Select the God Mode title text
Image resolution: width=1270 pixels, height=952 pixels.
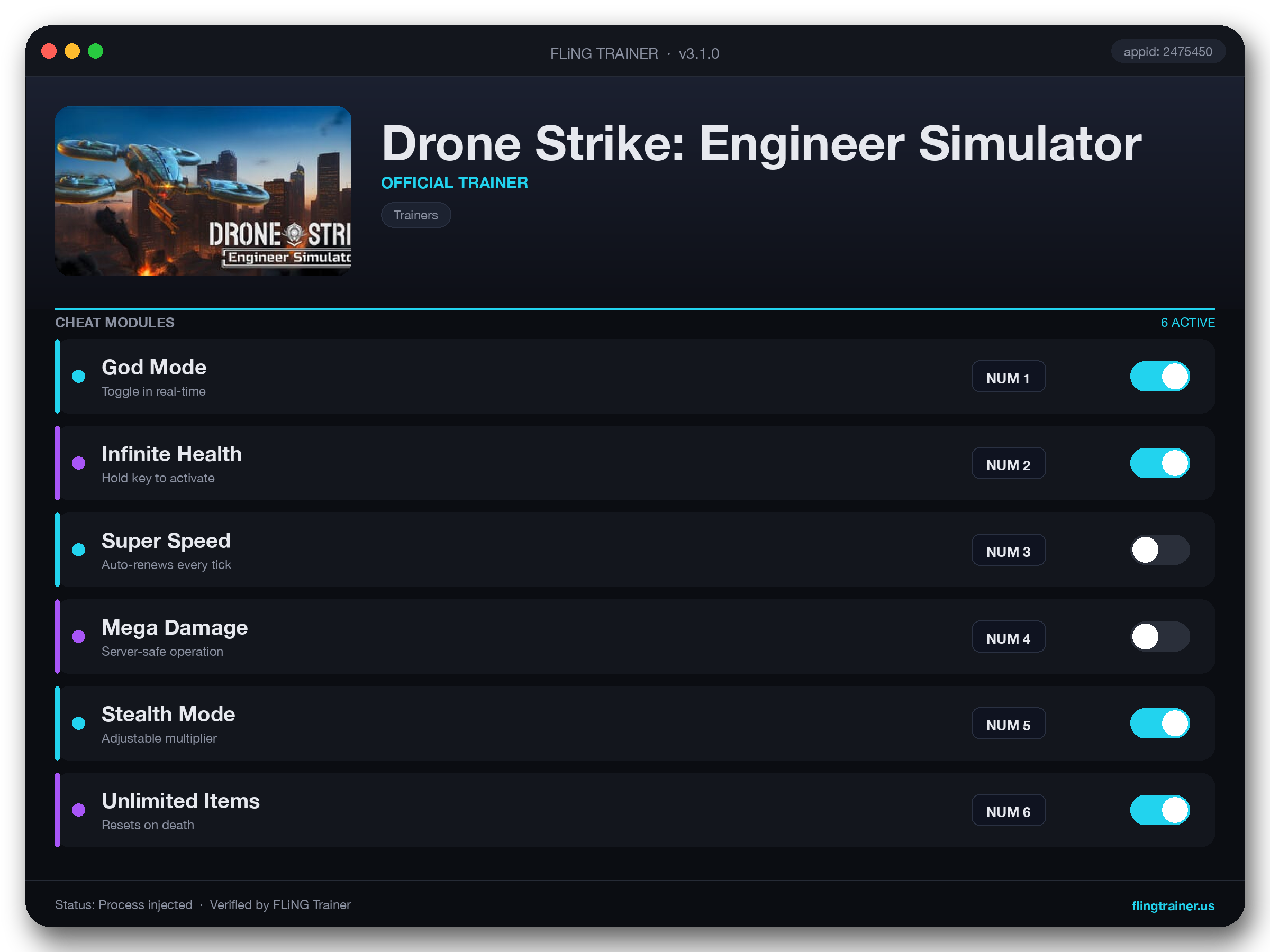click(154, 367)
